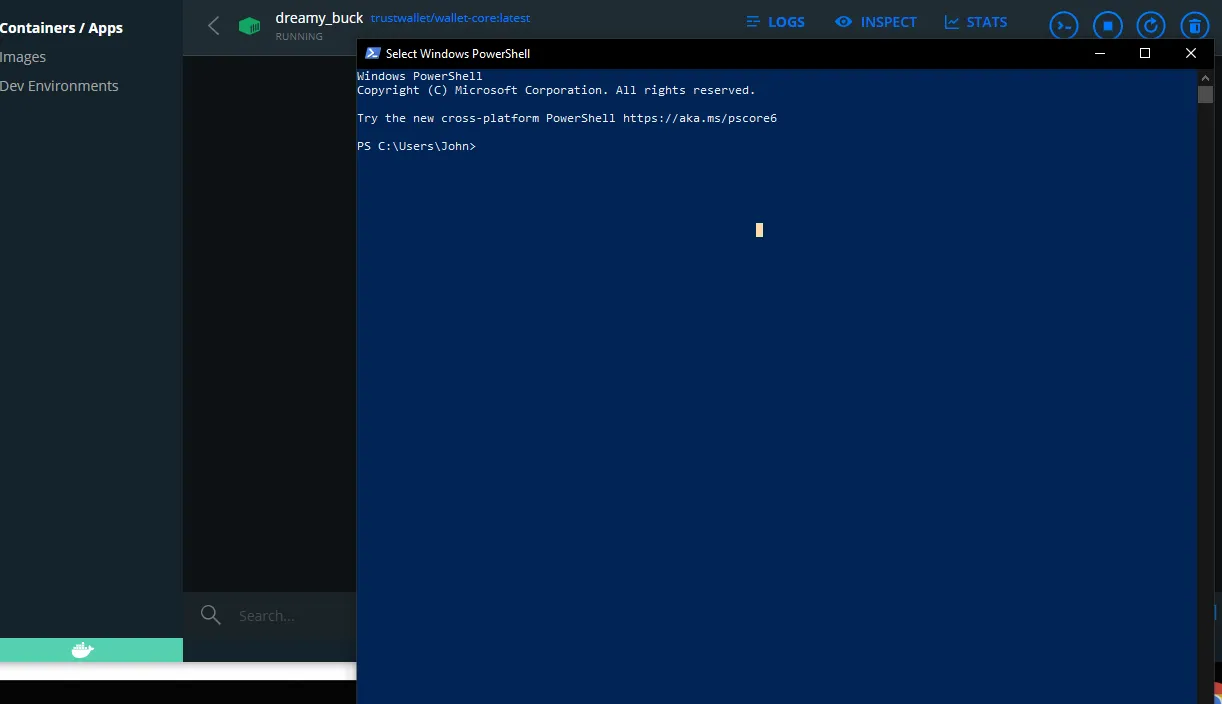Click the green container icon for dreamy_buck

point(249,26)
